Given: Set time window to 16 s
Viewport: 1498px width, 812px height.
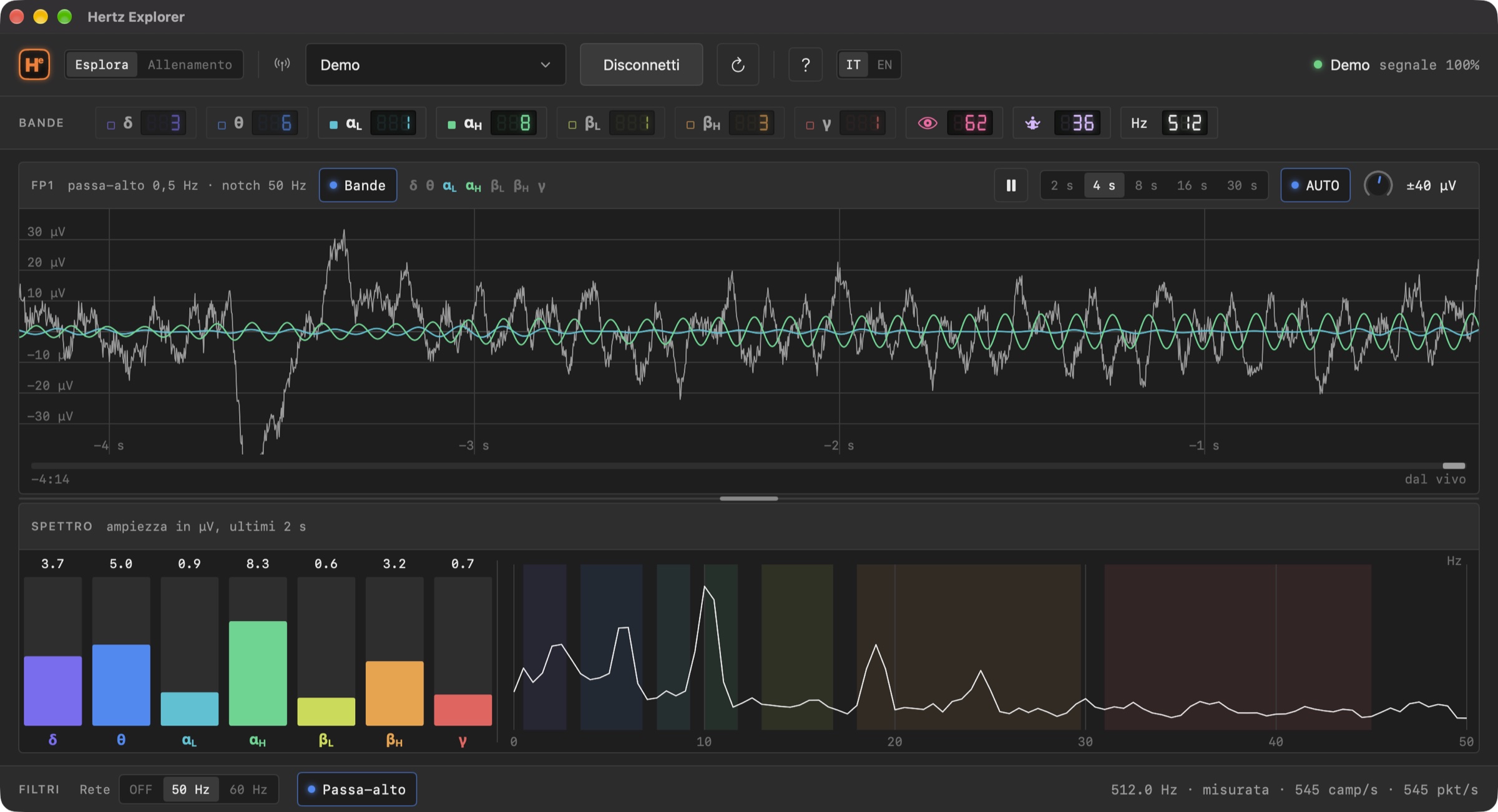Looking at the screenshot, I should 1192,185.
